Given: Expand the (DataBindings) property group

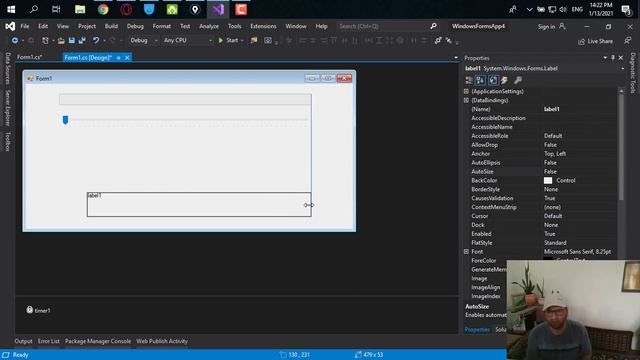Looking at the screenshot, I should pos(466,100).
